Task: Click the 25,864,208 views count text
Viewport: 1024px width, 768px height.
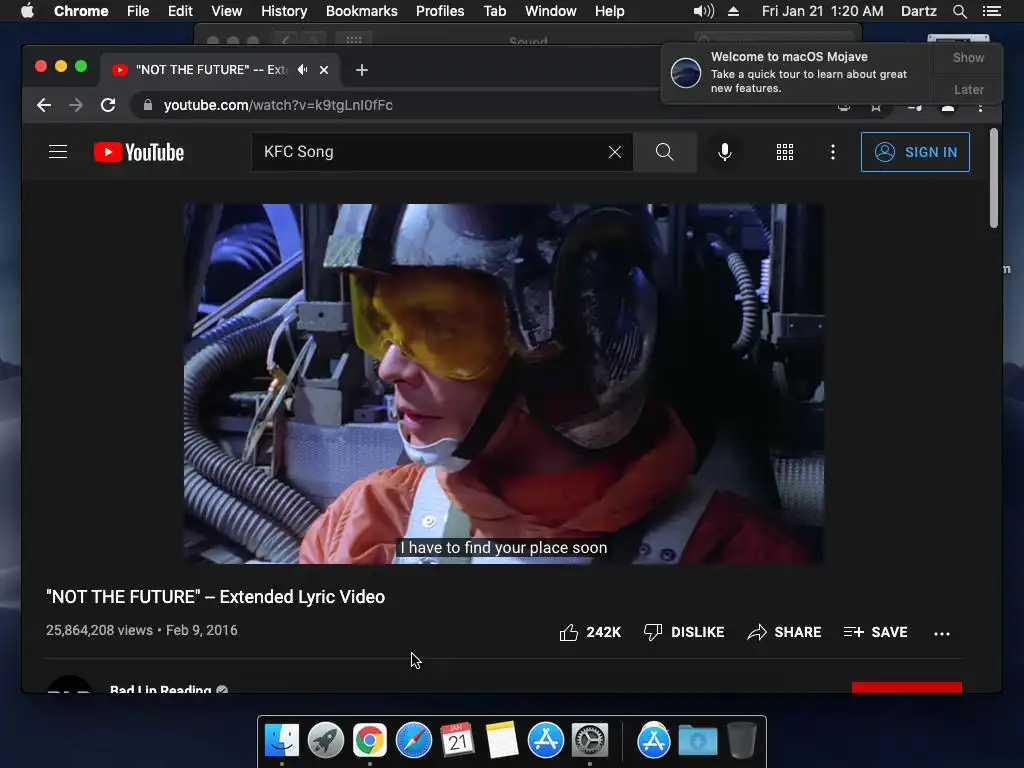Action: tap(99, 630)
